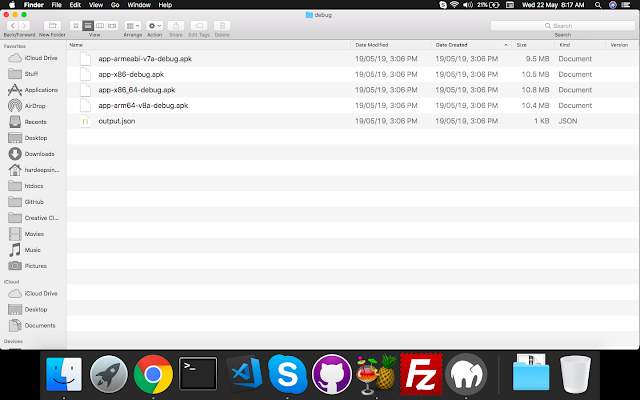The image size is (640, 400).
Task: Switch to cover flow view
Action: [x=112, y=26]
